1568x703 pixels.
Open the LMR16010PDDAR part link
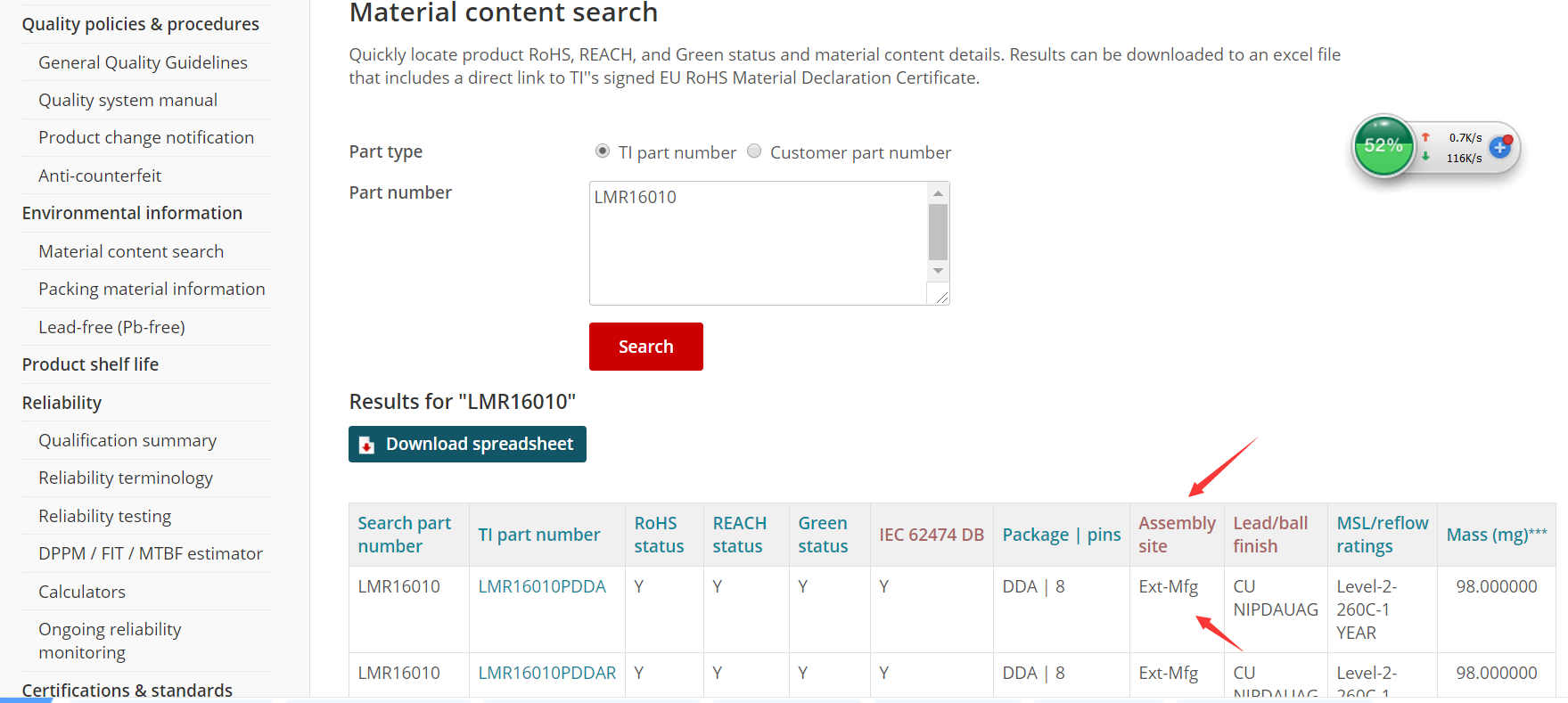pyautogui.click(x=547, y=673)
